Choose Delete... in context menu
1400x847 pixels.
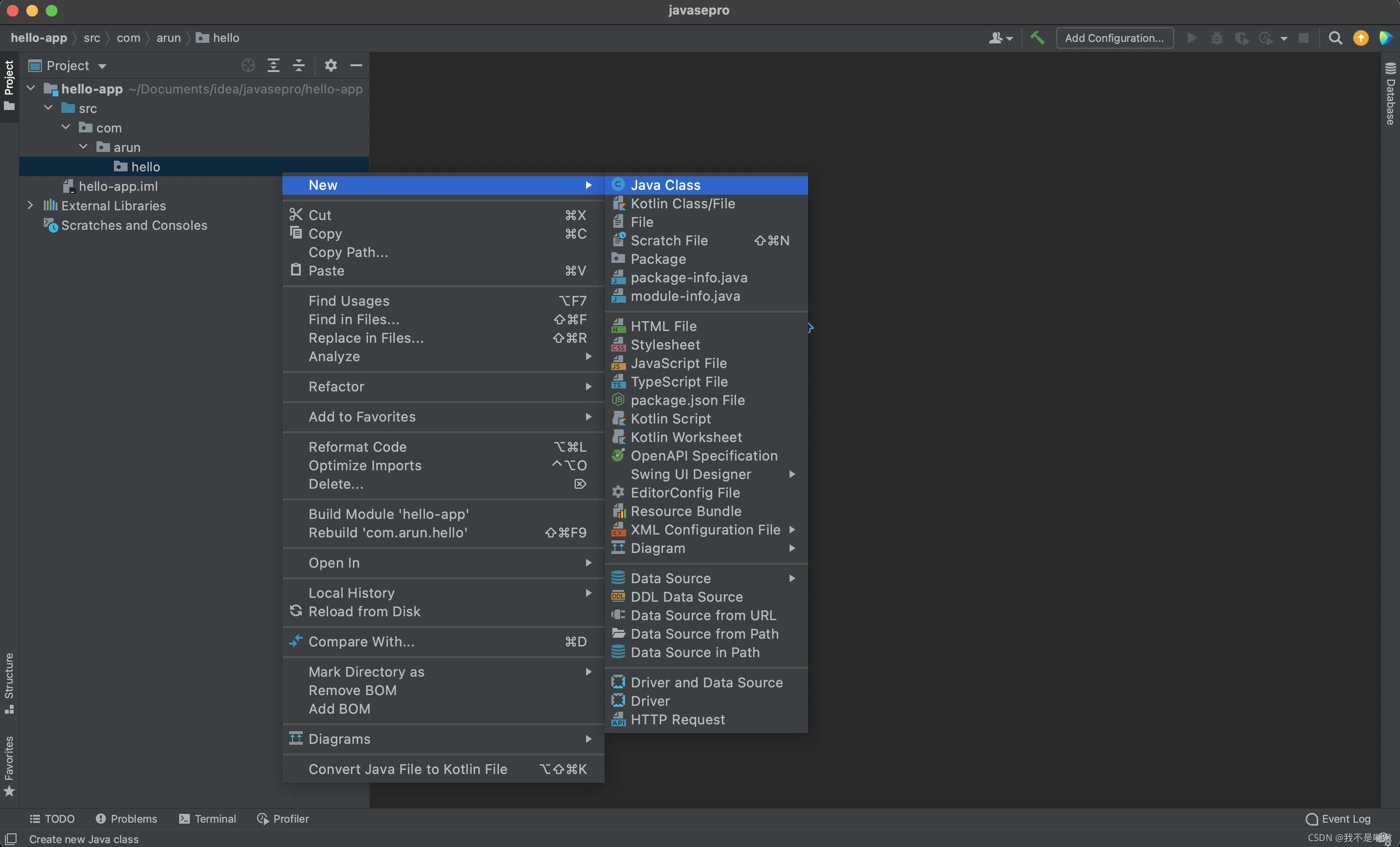[442, 483]
